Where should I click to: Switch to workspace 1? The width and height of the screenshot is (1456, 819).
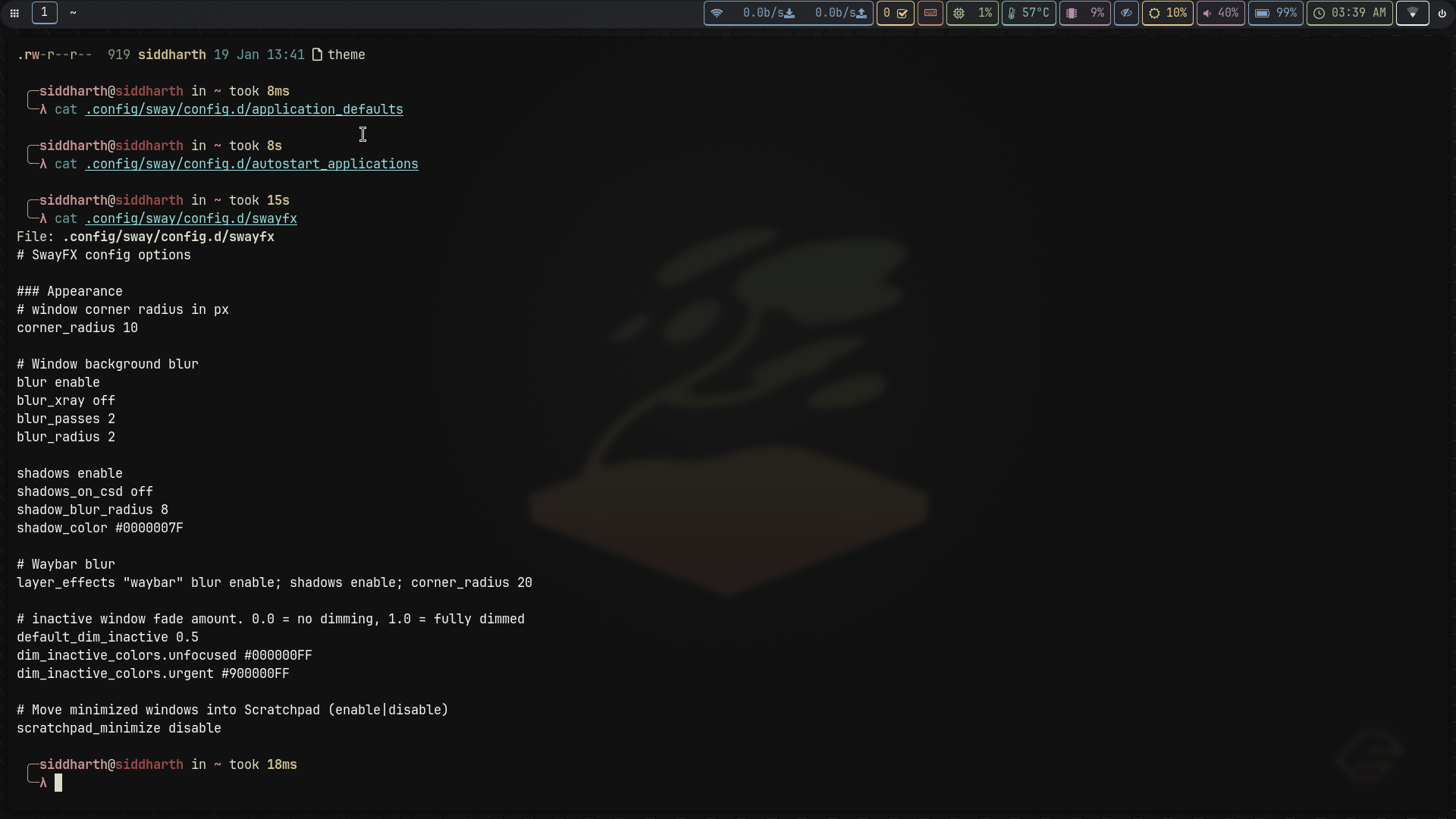[45, 13]
